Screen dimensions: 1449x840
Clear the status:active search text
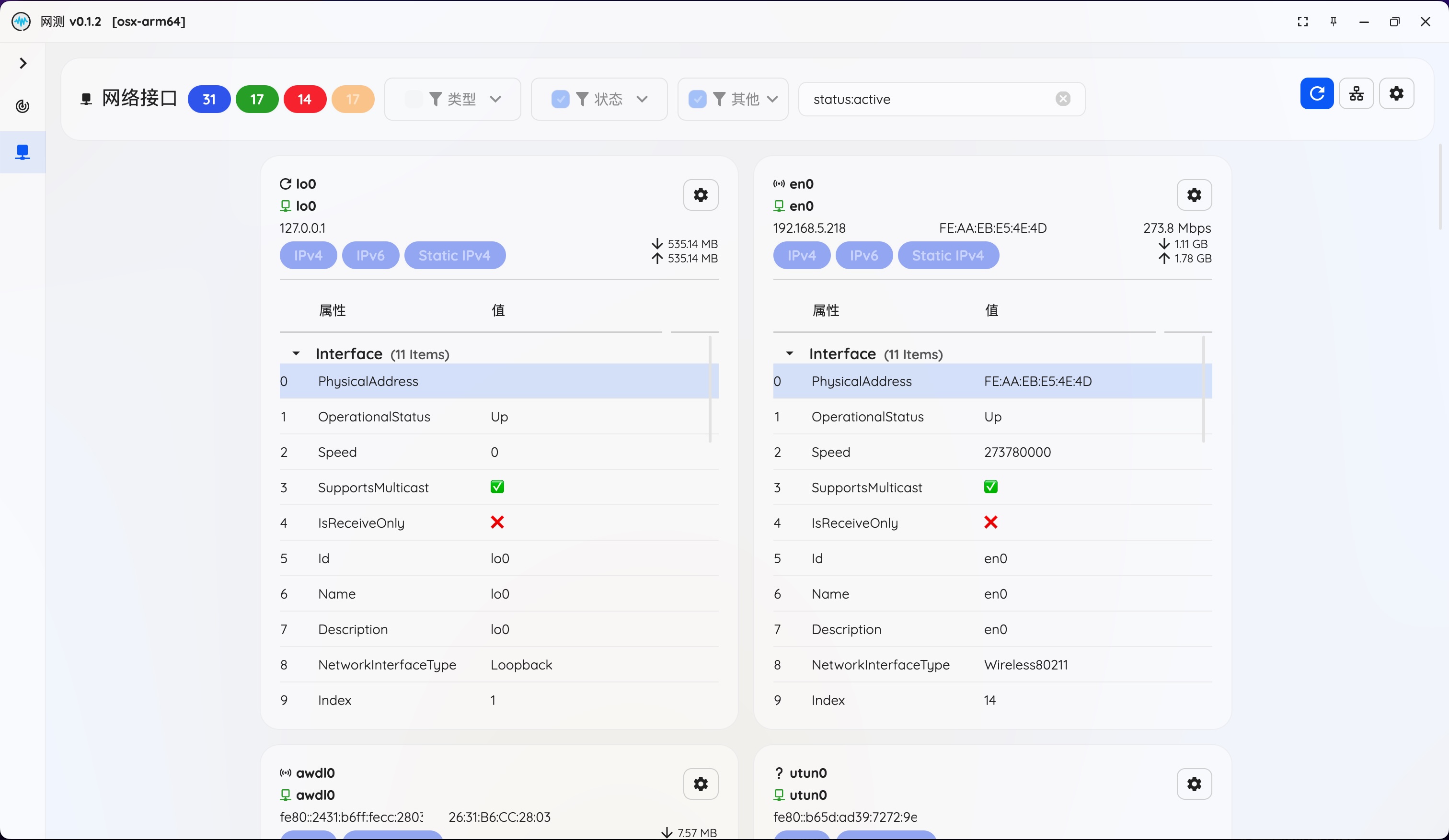coord(1063,100)
